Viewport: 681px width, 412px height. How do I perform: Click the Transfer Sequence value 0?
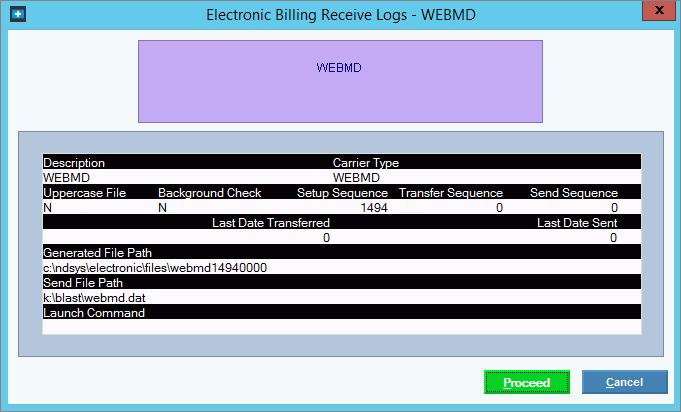pyautogui.click(x=499, y=208)
